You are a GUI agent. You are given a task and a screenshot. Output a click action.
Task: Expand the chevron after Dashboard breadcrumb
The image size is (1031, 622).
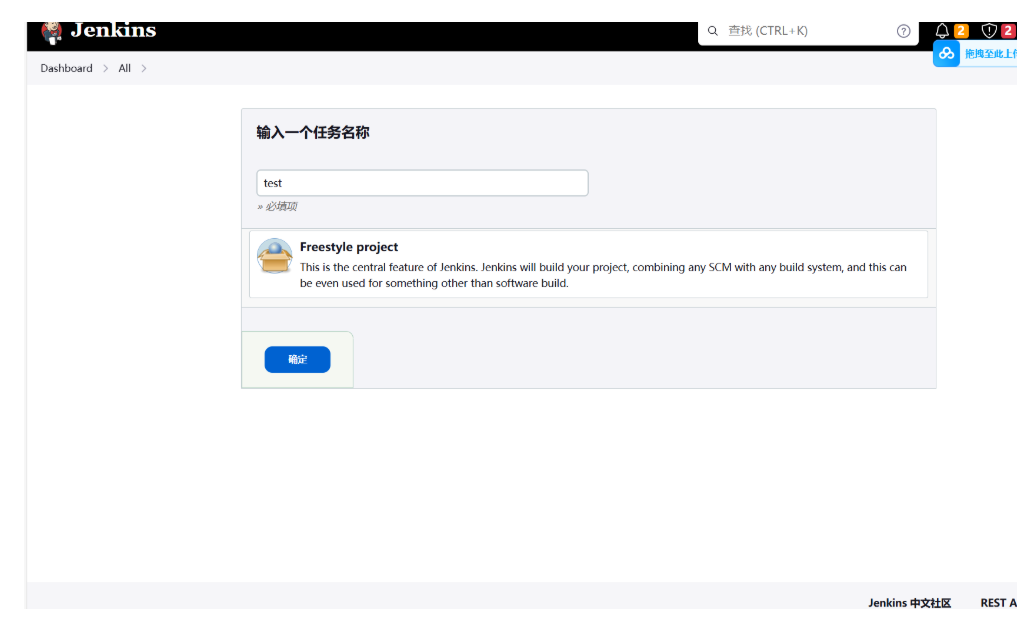tap(105, 68)
